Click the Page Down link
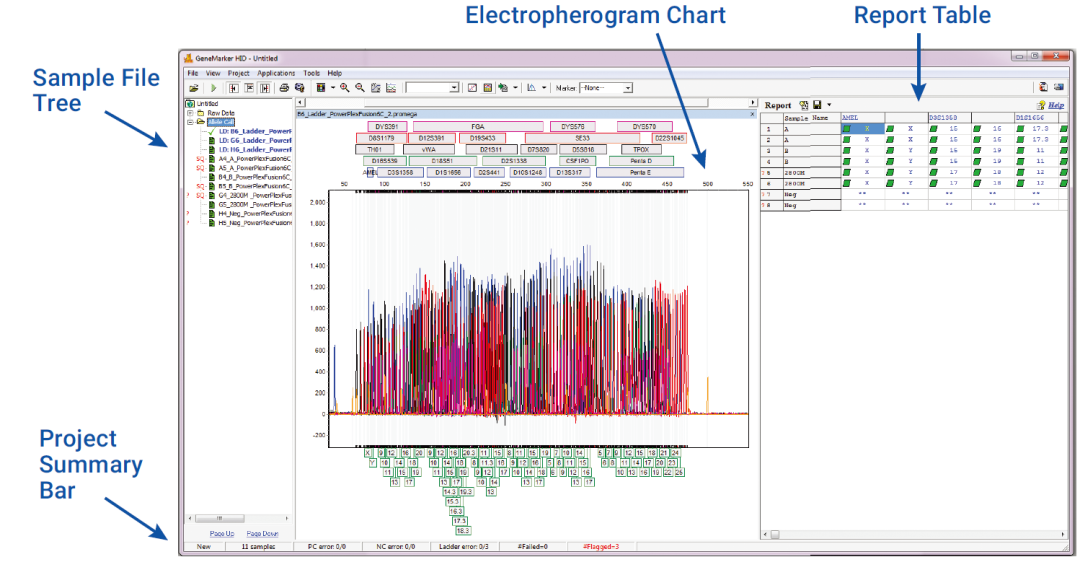Screen dimensions: 1080x562 [x=262, y=534]
